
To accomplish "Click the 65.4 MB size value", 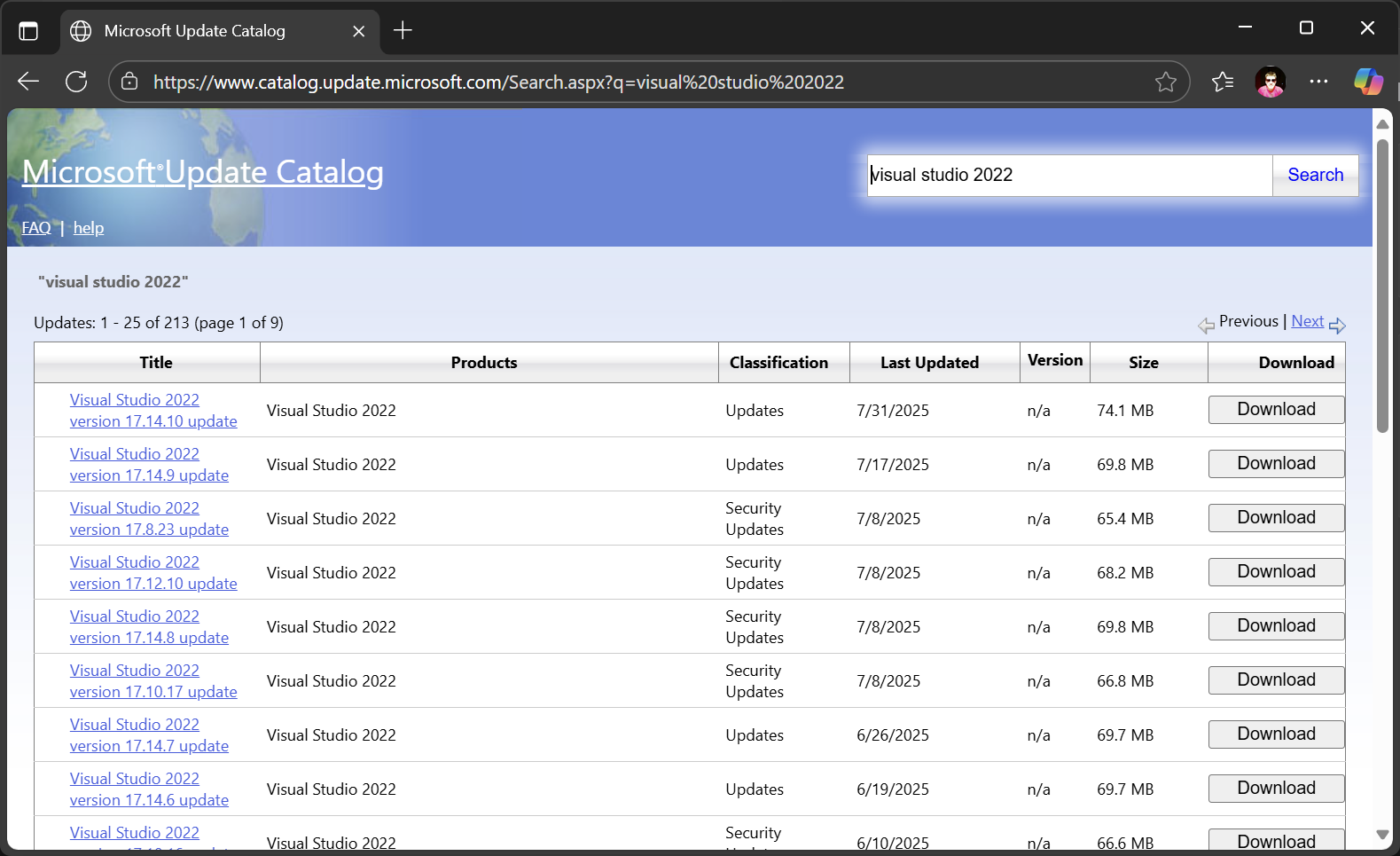I will click(1125, 519).
